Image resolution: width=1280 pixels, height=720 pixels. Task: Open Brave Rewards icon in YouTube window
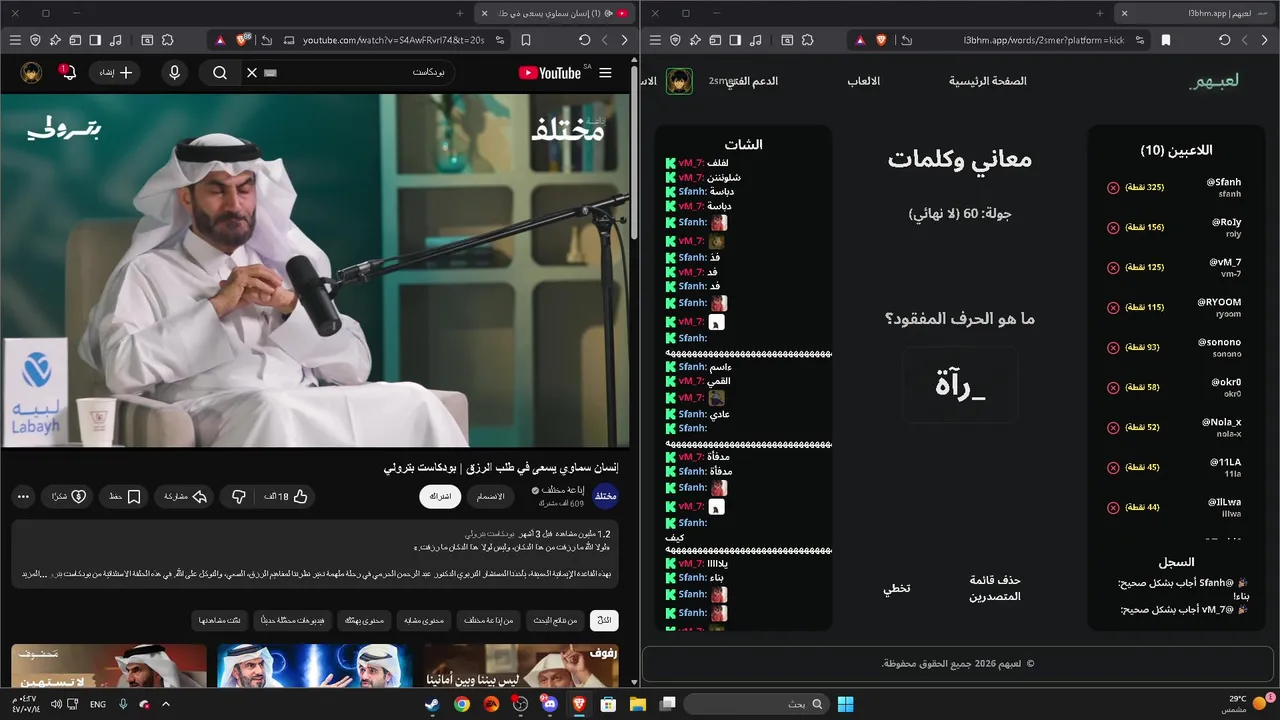pyautogui.click(x=219, y=40)
